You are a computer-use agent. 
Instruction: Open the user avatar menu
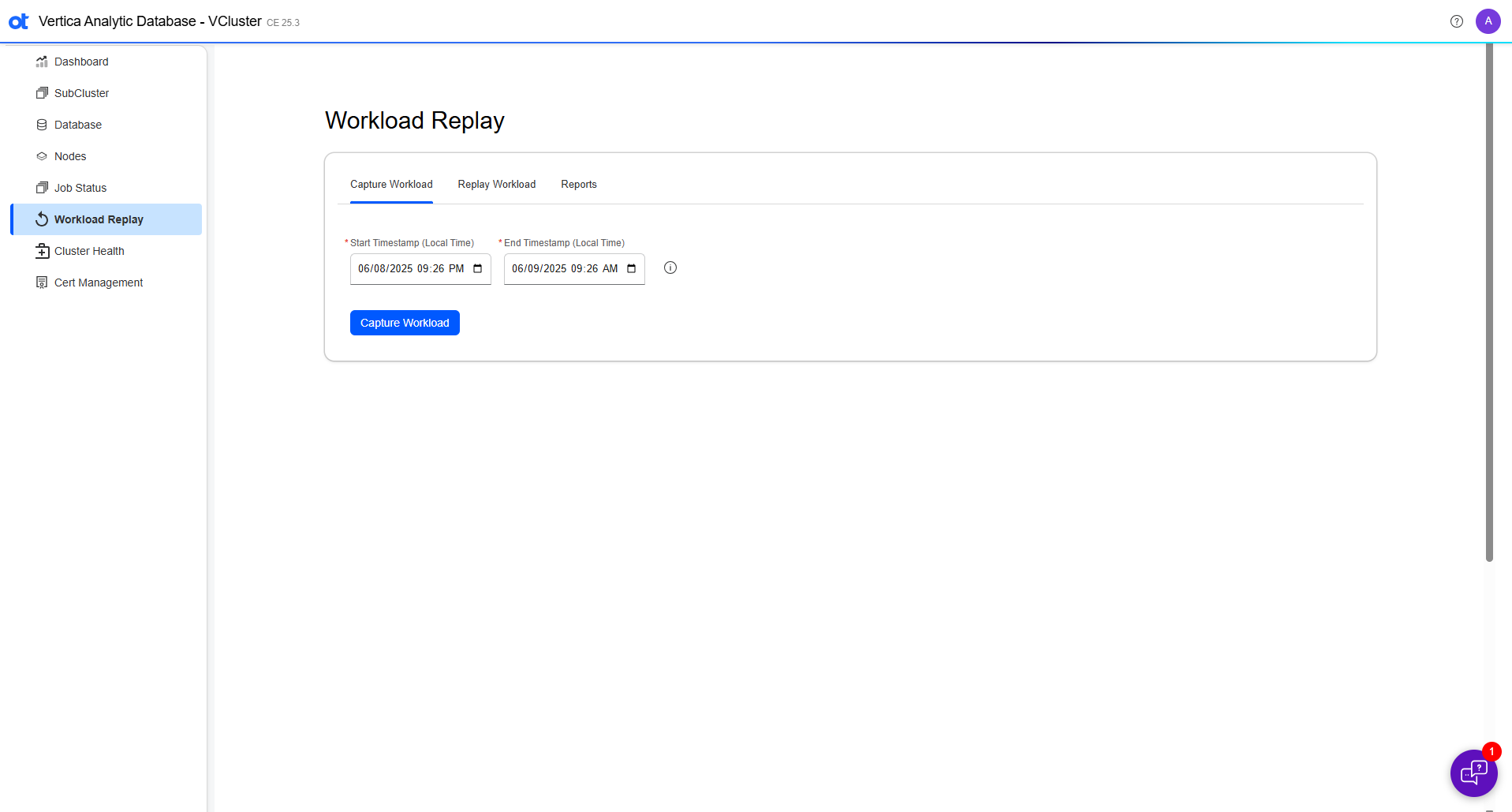[x=1488, y=21]
